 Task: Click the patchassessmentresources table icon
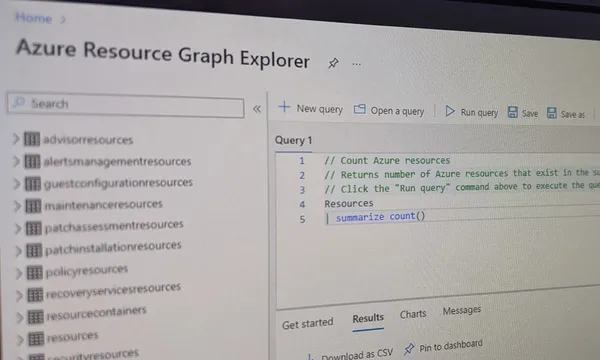coord(34,228)
